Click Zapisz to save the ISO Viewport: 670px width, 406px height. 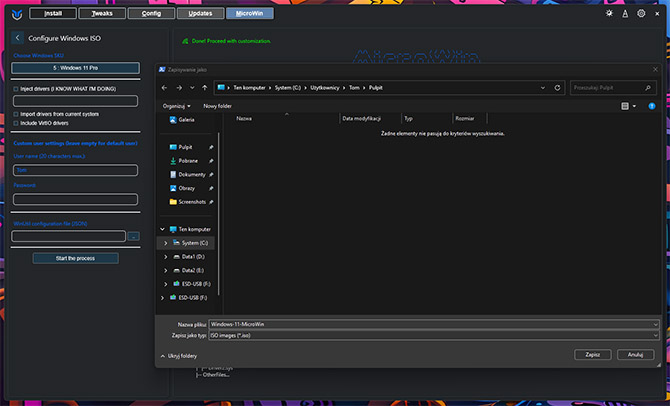593,355
